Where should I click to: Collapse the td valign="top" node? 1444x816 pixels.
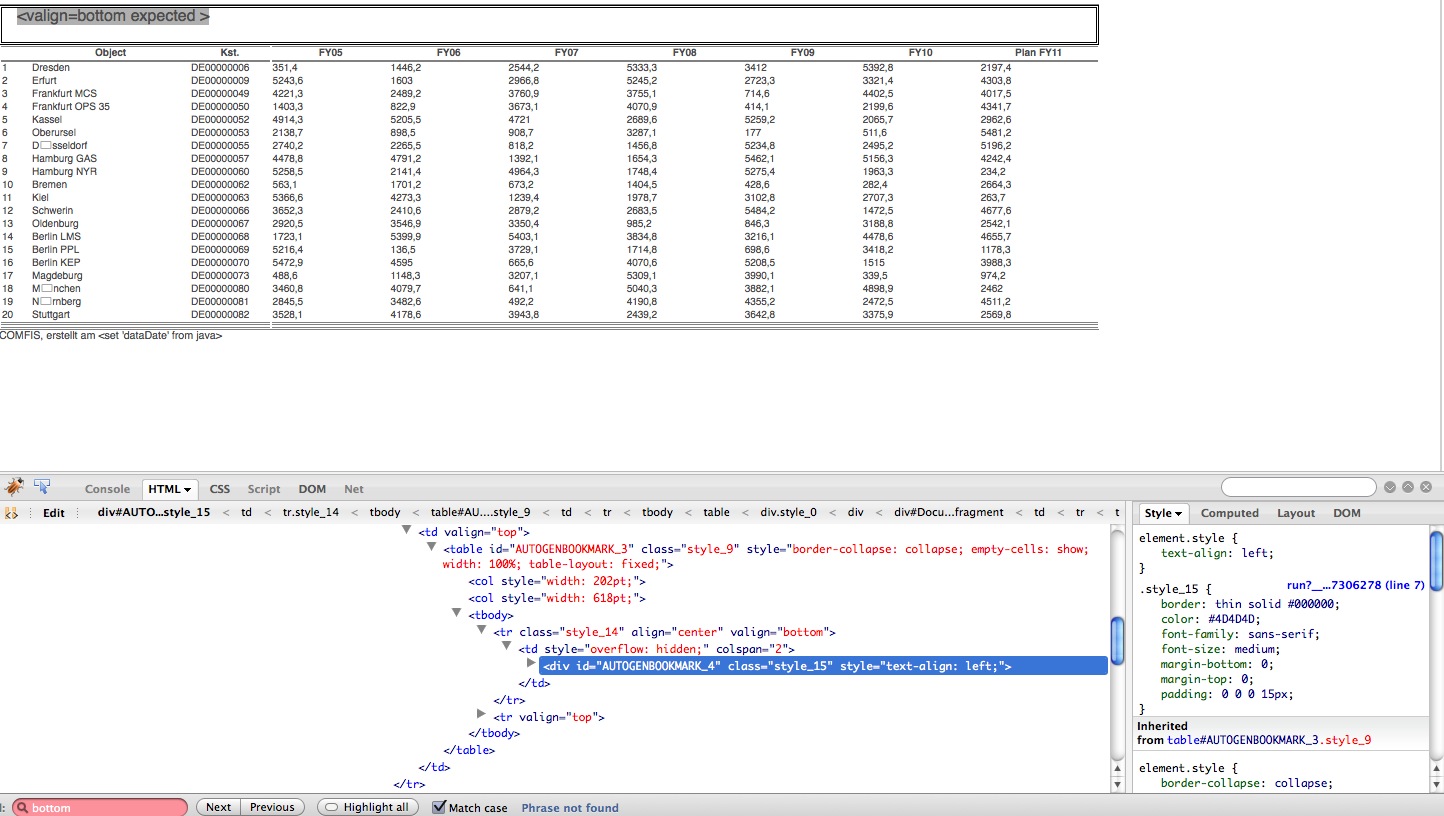(407, 532)
